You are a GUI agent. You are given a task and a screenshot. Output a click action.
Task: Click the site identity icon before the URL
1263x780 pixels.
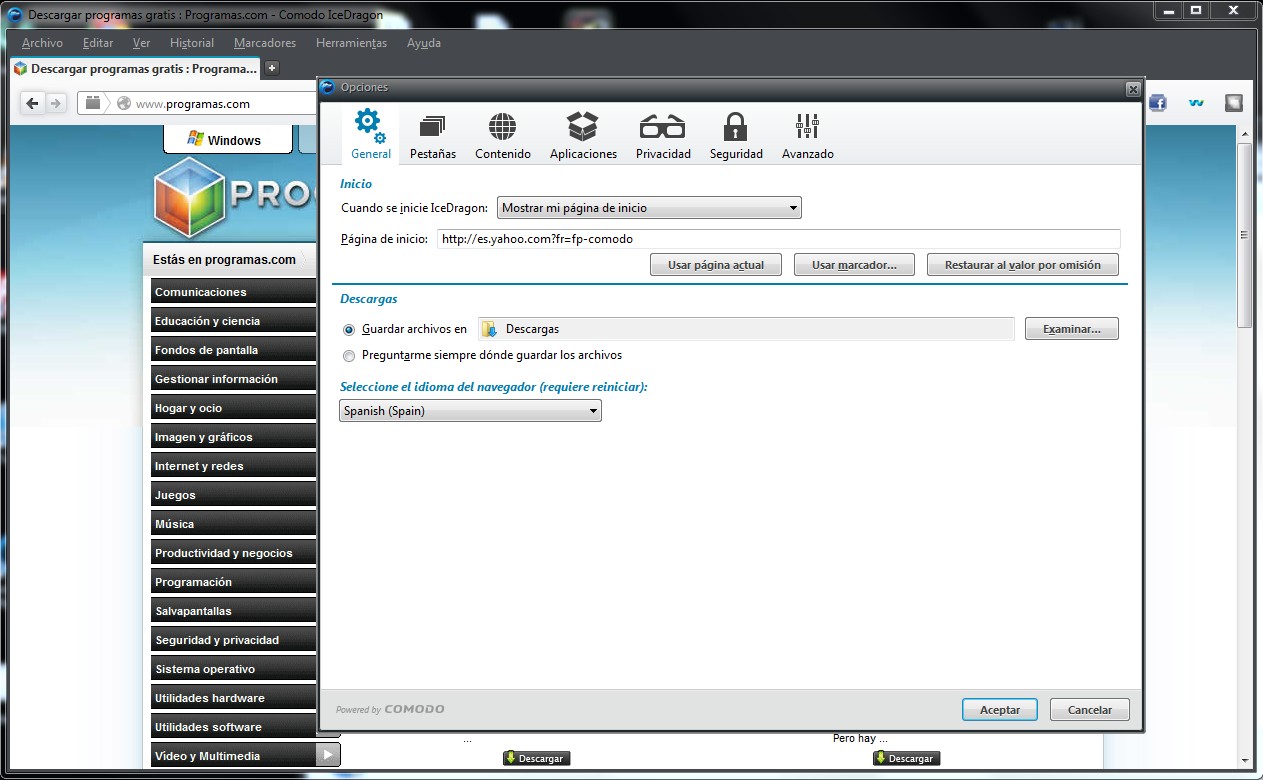coord(93,103)
